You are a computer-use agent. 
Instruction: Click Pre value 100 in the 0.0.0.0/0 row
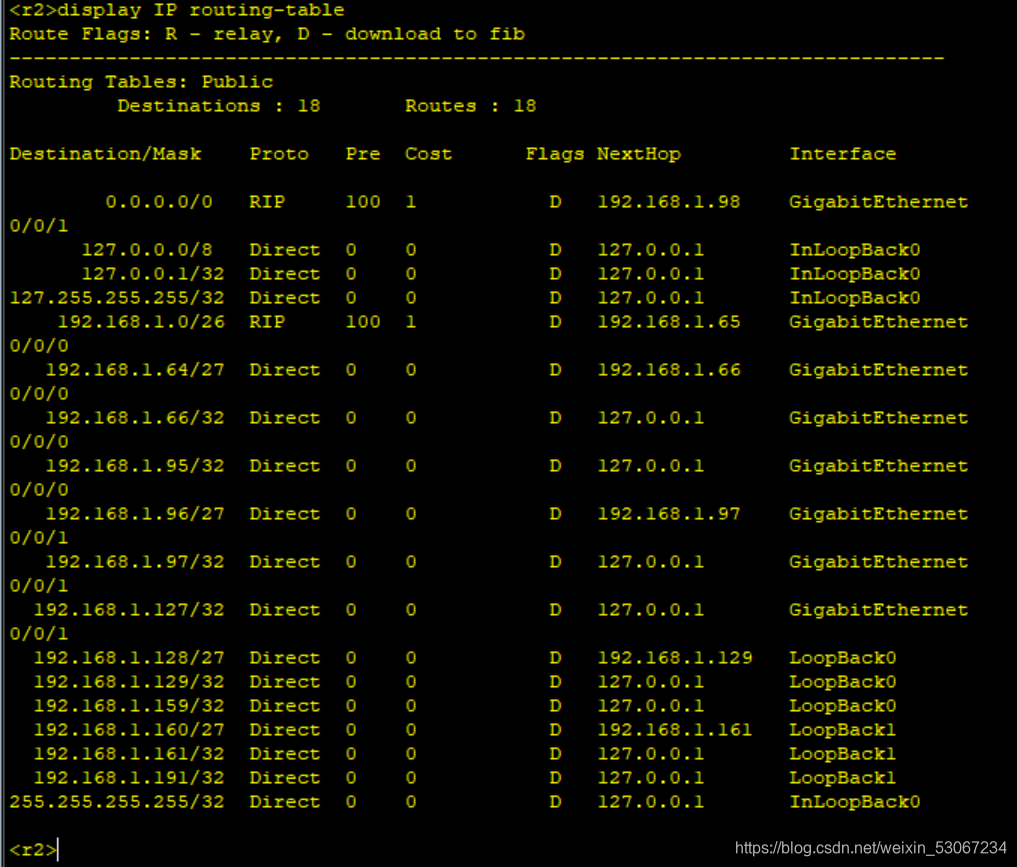point(363,202)
